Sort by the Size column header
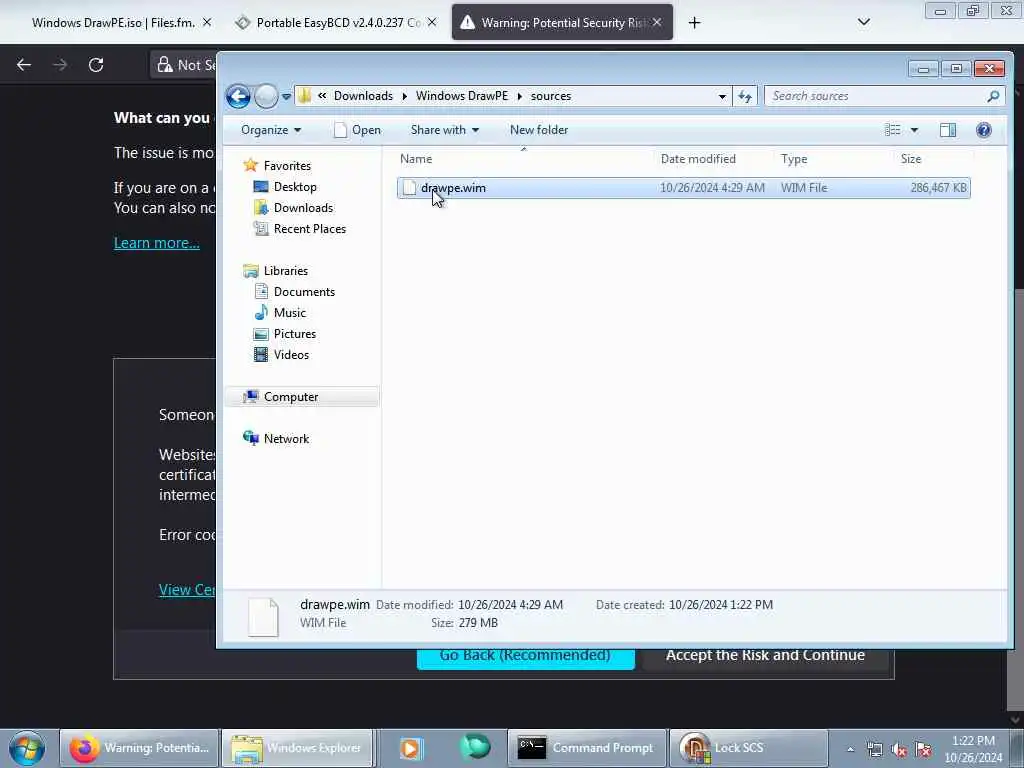Image resolution: width=1024 pixels, height=768 pixels. tap(911, 159)
